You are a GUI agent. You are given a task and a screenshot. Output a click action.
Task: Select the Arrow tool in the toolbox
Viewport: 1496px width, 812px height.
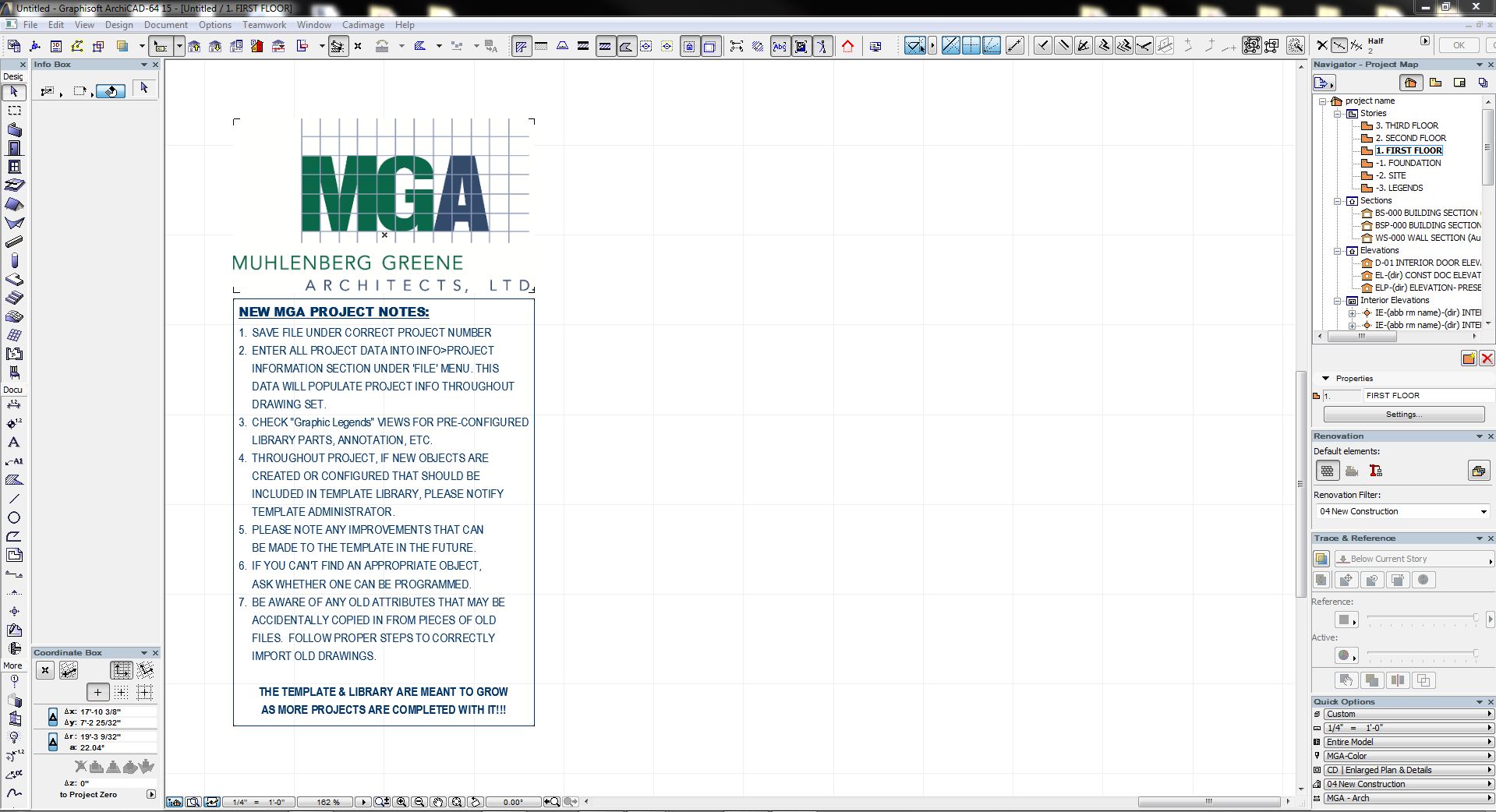(x=14, y=92)
